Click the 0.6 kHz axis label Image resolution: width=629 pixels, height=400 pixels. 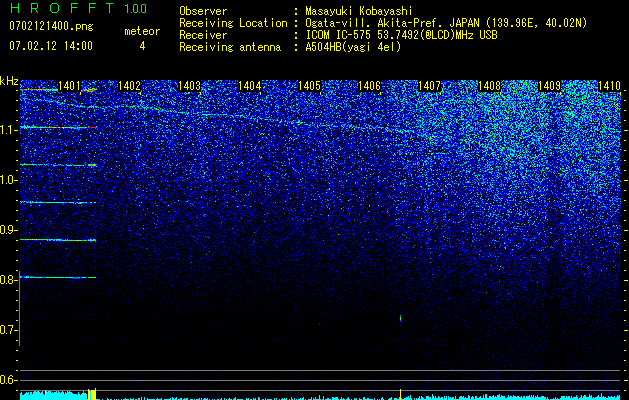[9, 380]
